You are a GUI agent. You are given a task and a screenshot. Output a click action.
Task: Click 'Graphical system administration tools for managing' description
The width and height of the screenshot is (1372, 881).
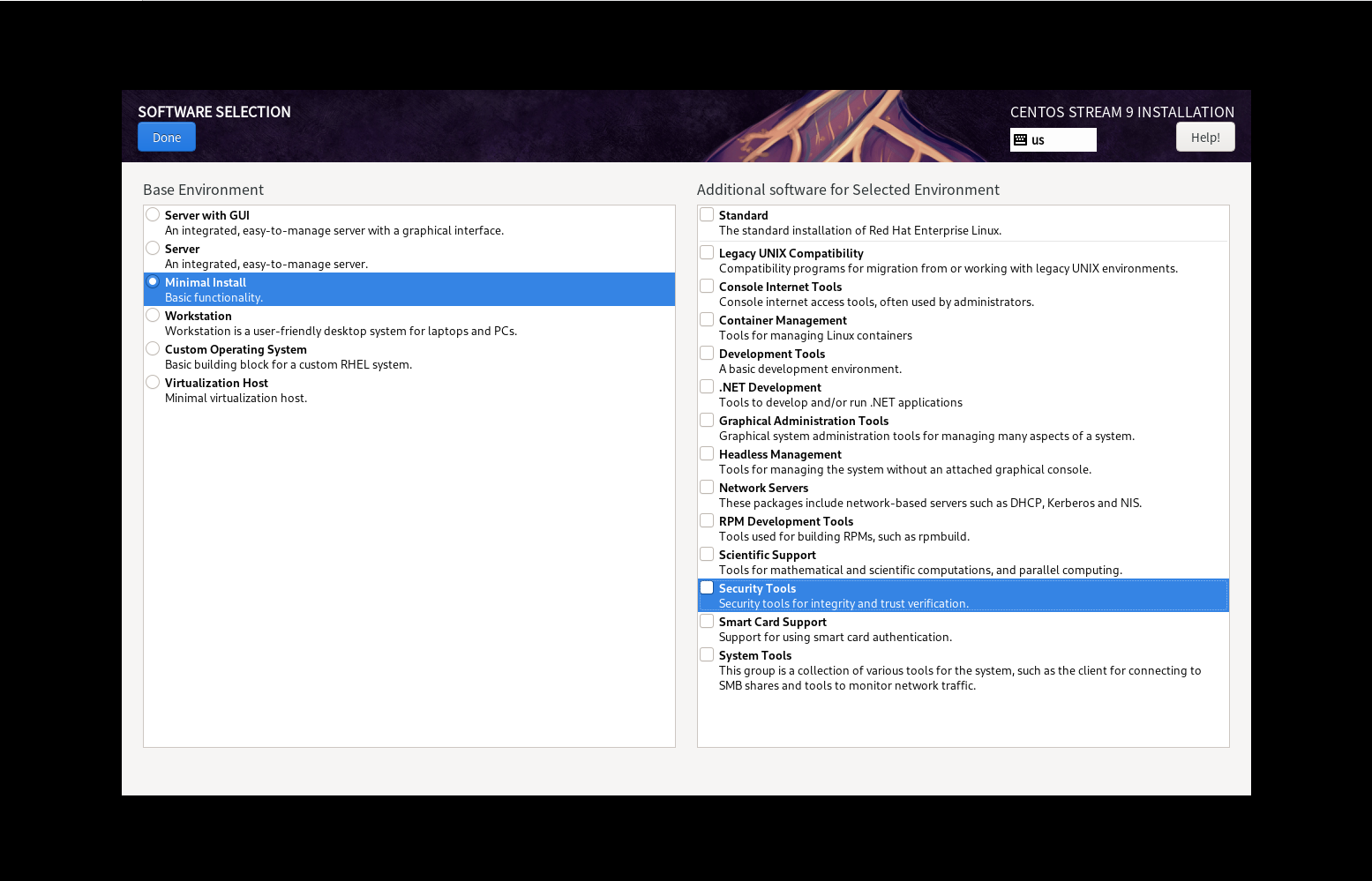tap(926, 436)
